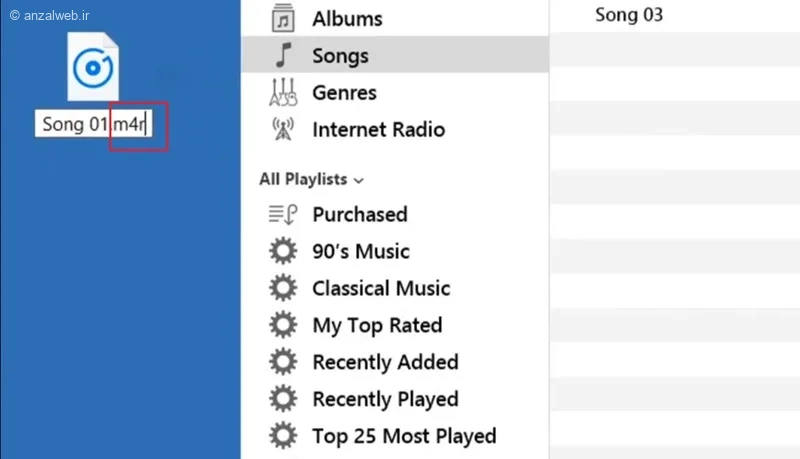Open the Classical Music playlist
This screenshot has height=459, width=800.
[381, 288]
